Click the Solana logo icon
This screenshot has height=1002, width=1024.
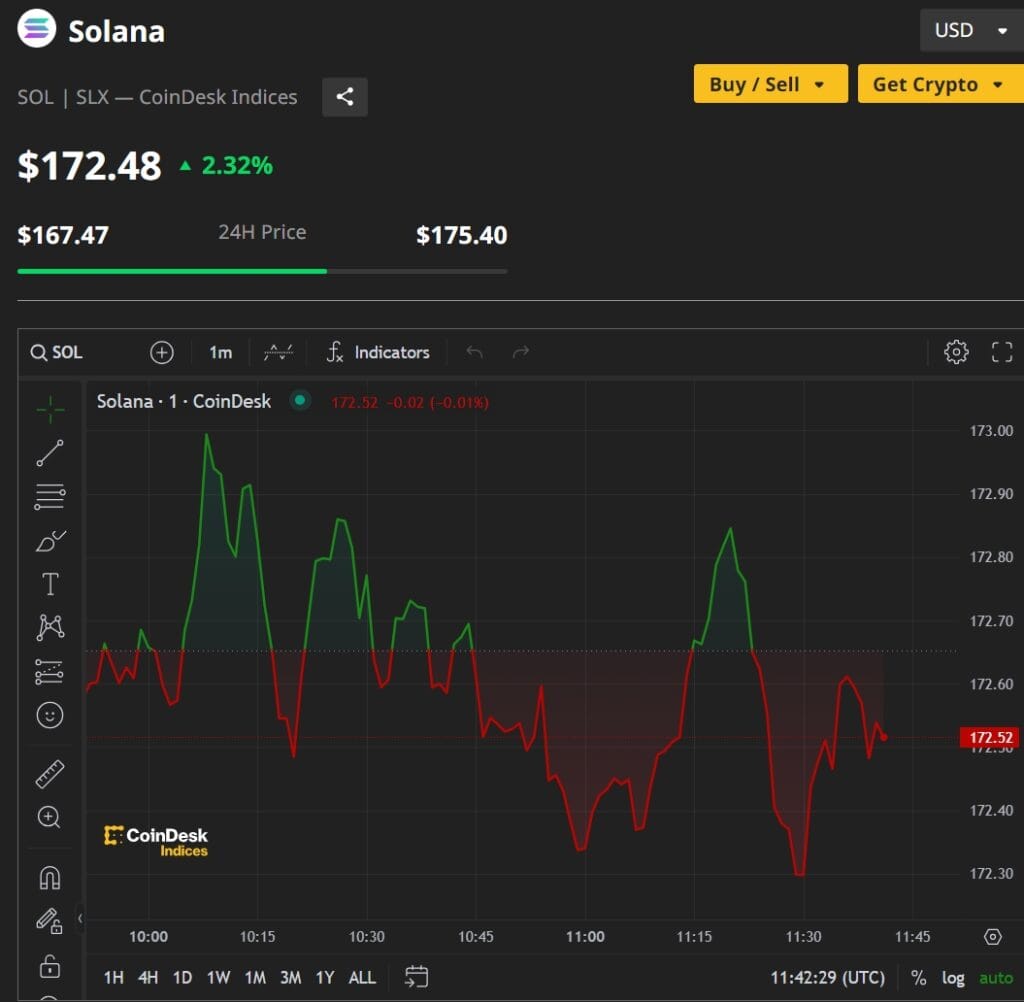pyautogui.click(x=37, y=29)
